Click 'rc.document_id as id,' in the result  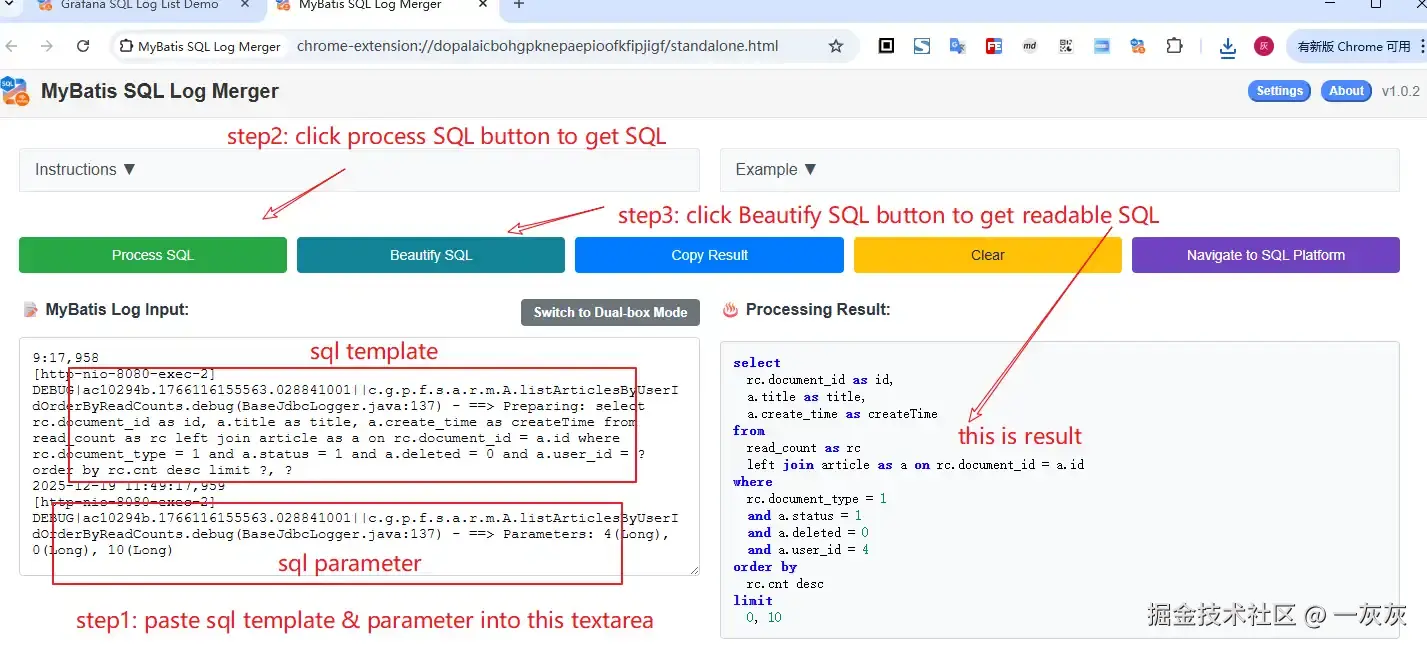click(x=820, y=380)
